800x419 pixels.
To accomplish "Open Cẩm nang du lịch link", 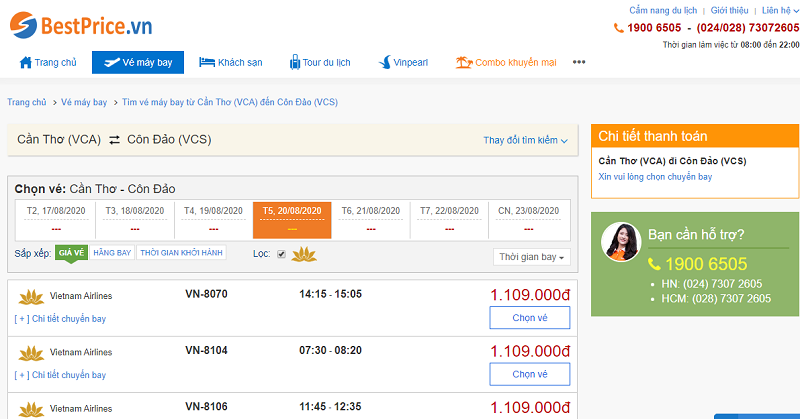I will pos(663,10).
